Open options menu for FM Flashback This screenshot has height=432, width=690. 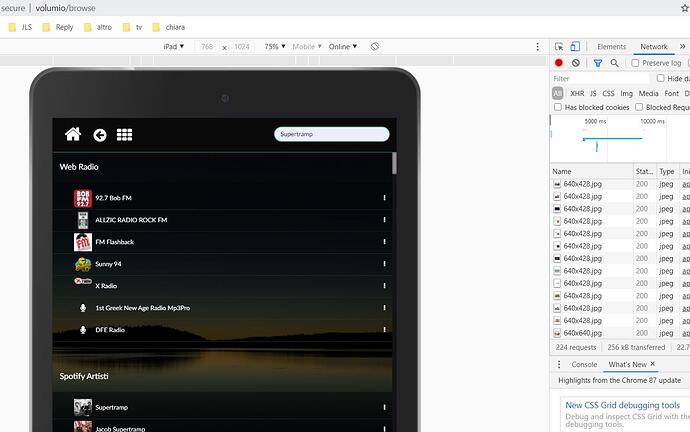pyautogui.click(x=385, y=242)
